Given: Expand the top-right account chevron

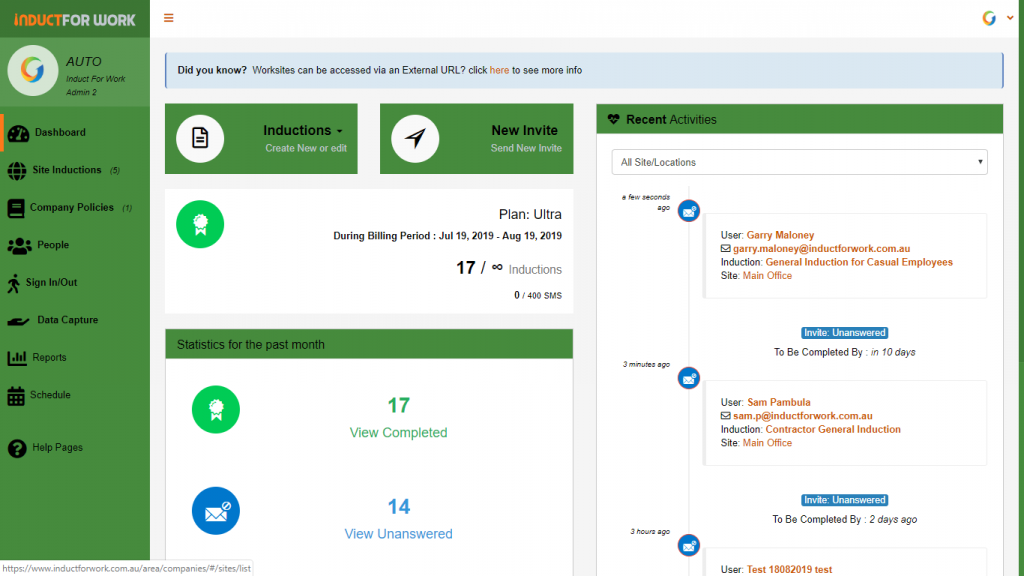Looking at the screenshot, I should pyautogui.click(x=1010, y=18).
